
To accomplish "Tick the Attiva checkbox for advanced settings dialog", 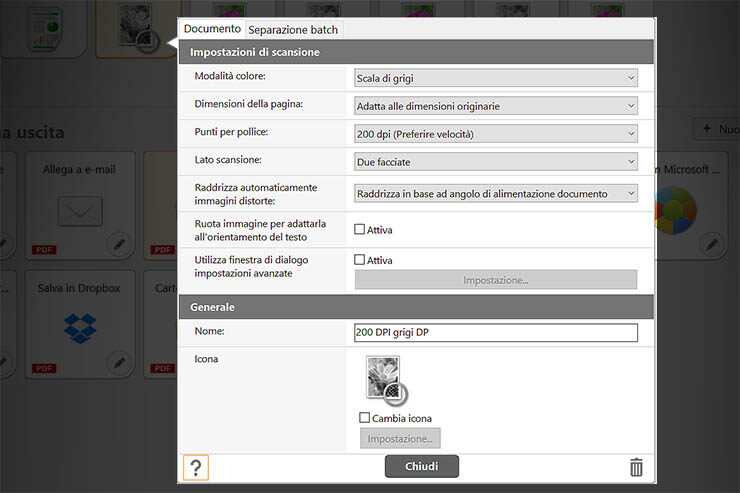I will click(x=360, y=260).
